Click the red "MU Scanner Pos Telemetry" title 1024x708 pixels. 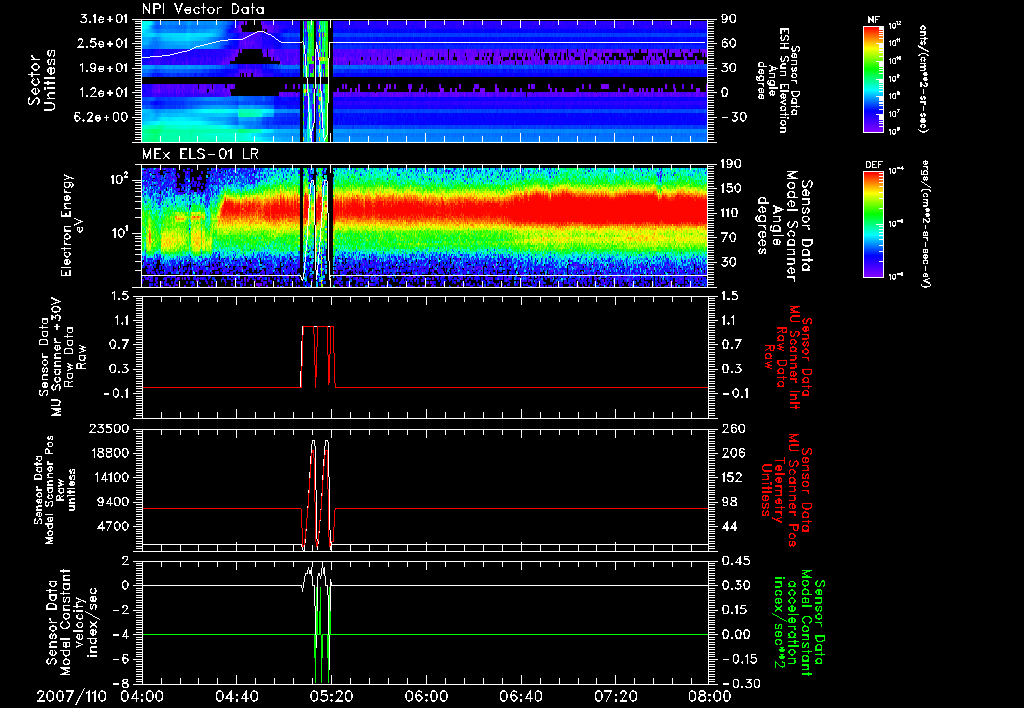tap(786, 490)
